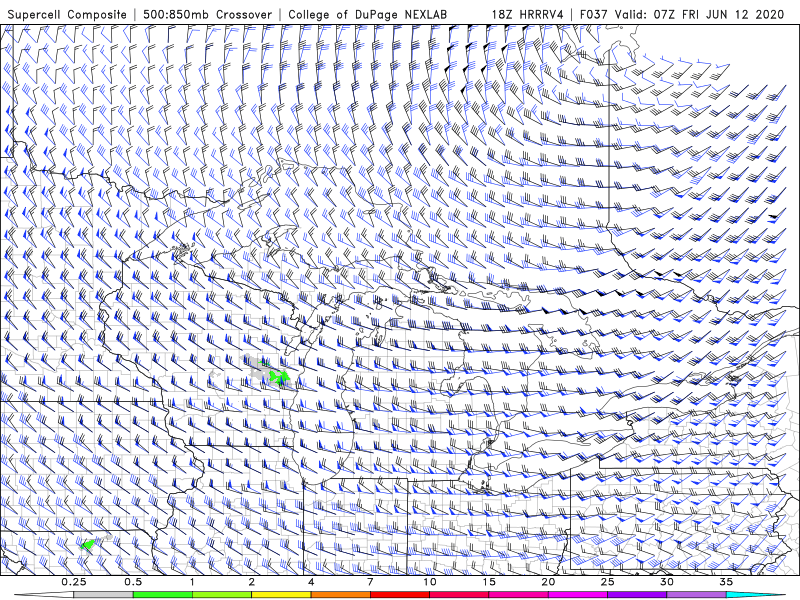Click the gray 0.25–0.5 colorbar segment

pos(103,595)
